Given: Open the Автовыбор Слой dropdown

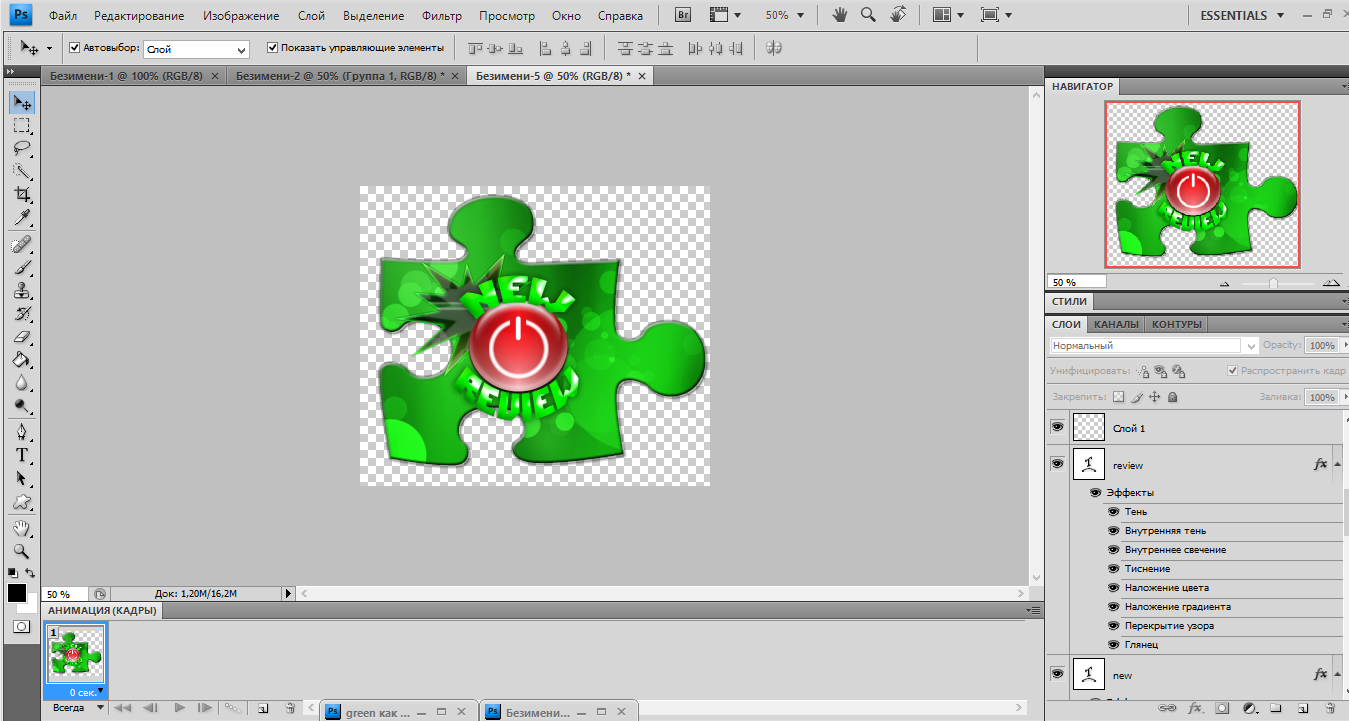Looking at the screenshot, I should click(196, 49).
